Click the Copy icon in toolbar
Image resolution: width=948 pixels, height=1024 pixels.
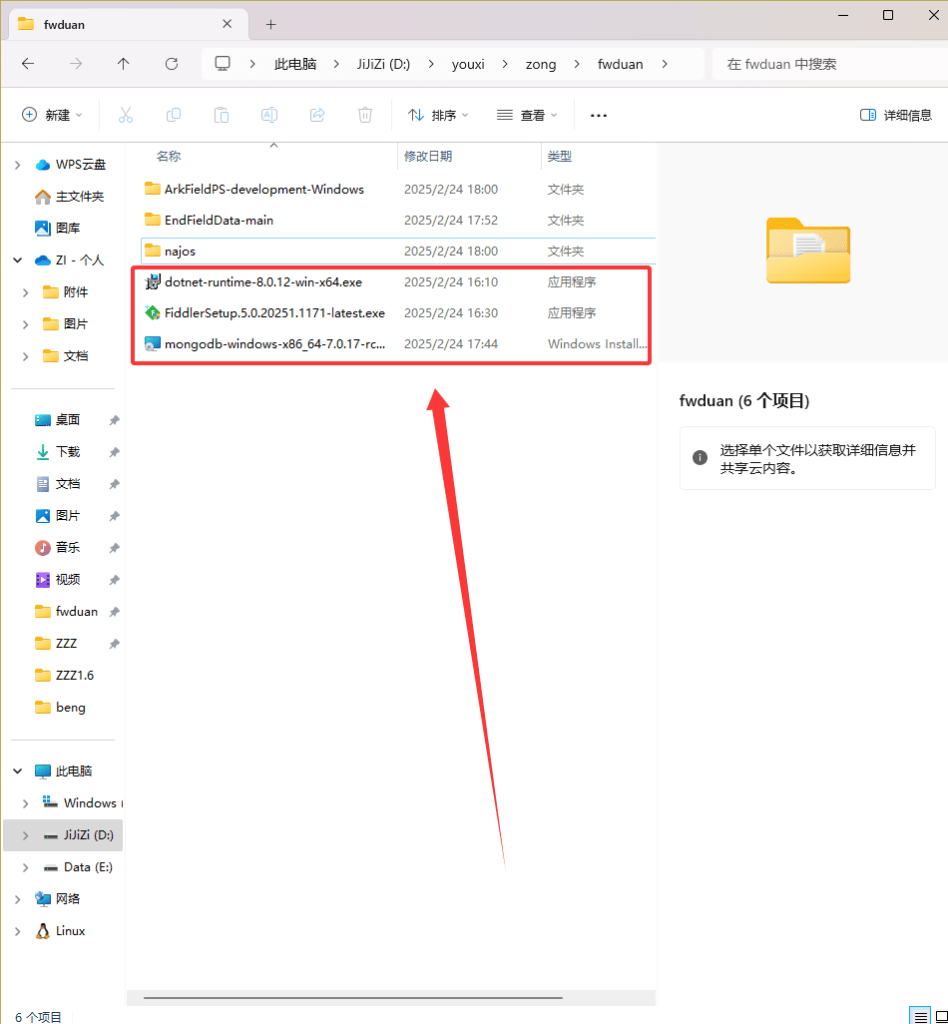[173, 115]
